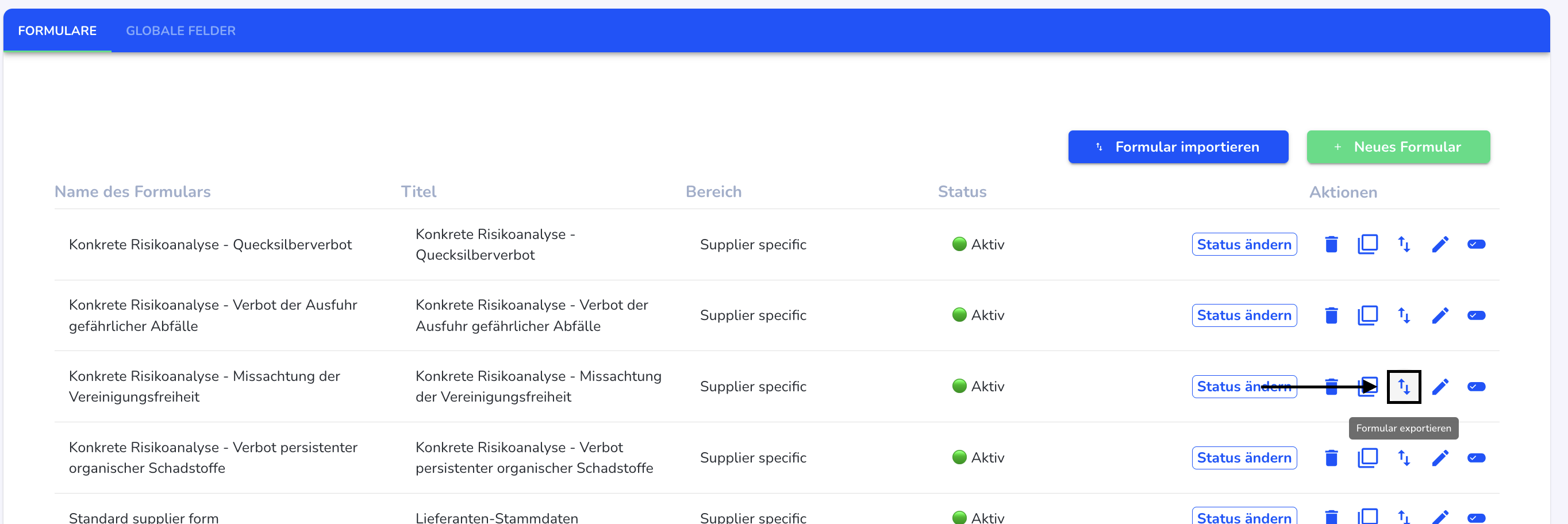This screenshot has width=1568, height=524.
Task: Click the Name des Formulars column header
Action: click(x=133, y=192)
